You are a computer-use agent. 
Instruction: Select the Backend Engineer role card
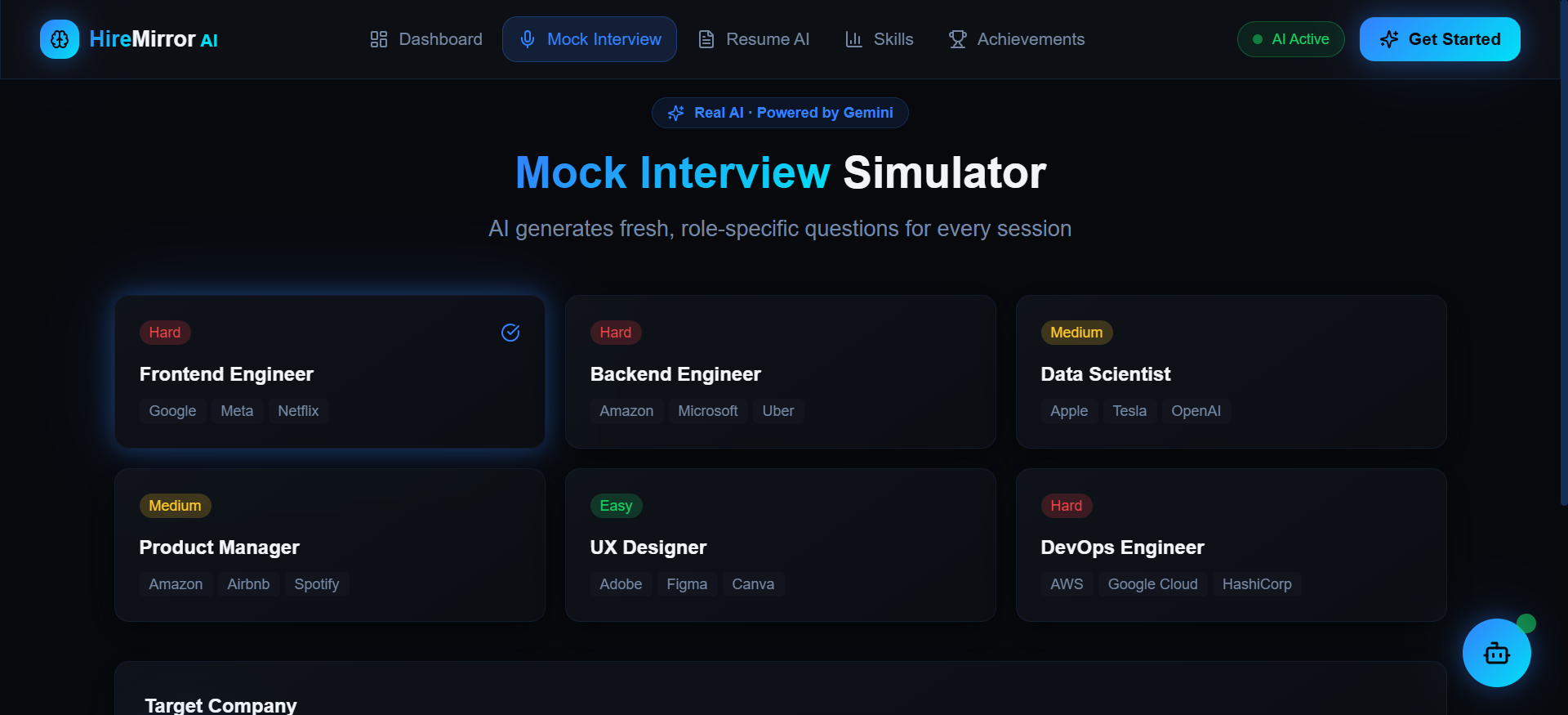(781, 372)
